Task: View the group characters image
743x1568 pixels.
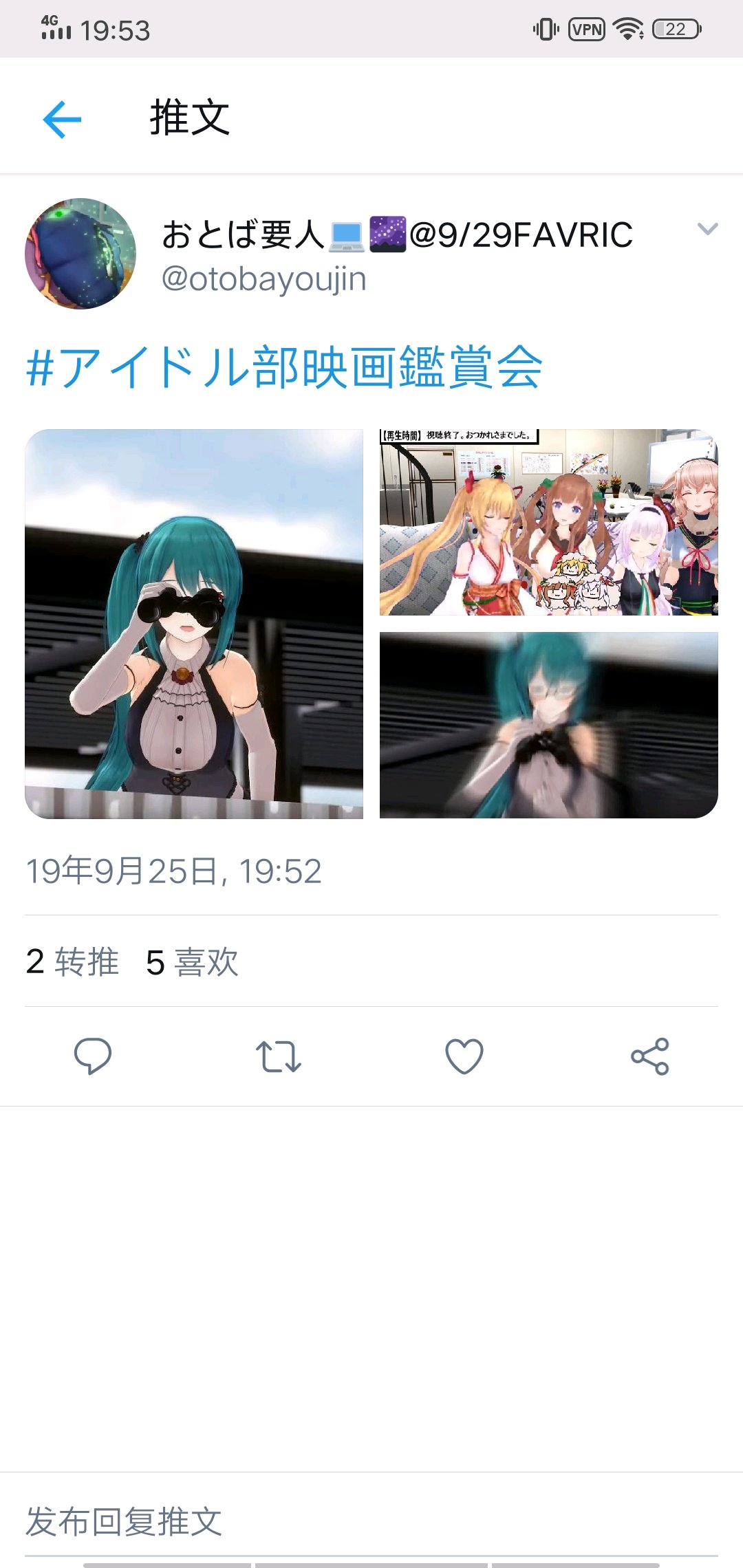Action: coord(549,522)
